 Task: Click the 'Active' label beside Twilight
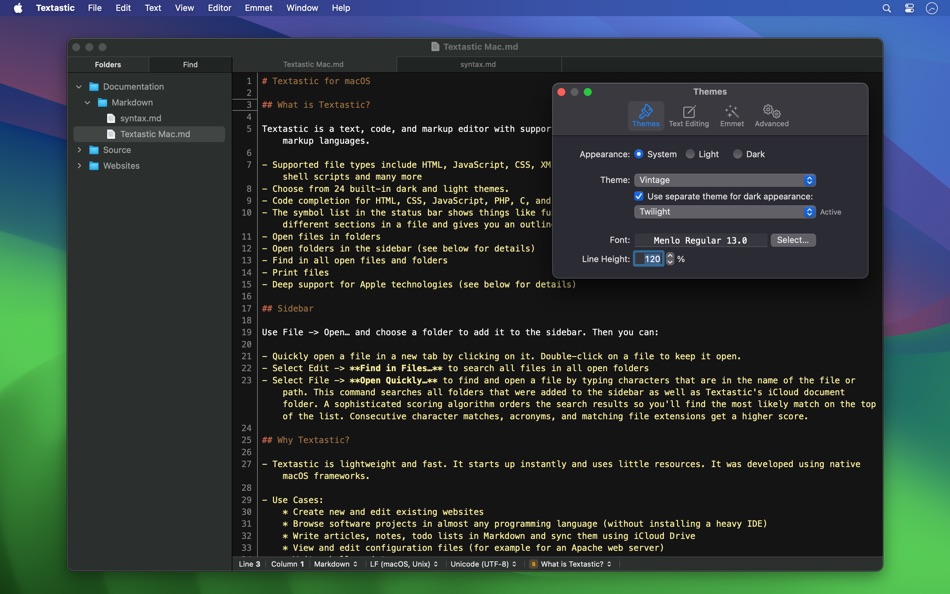[x=831, y=212]
